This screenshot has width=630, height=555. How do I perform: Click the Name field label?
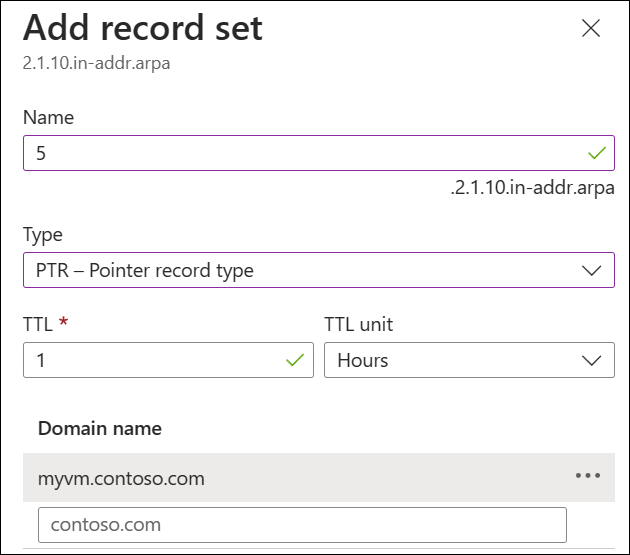coord(48,117)
